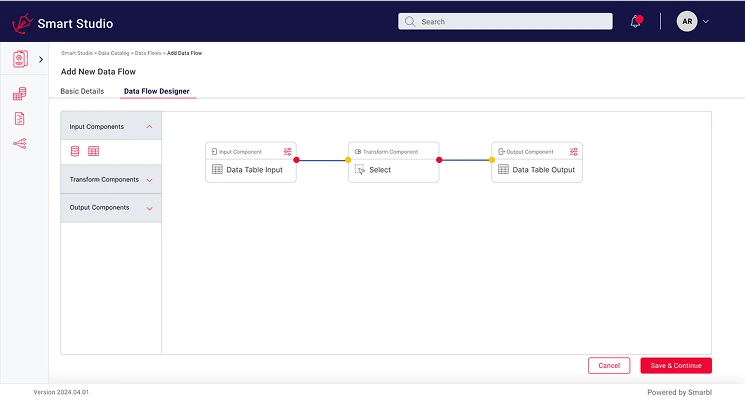
Task: Open the AR user profile dropdown
Action: [x=693, y=21]
